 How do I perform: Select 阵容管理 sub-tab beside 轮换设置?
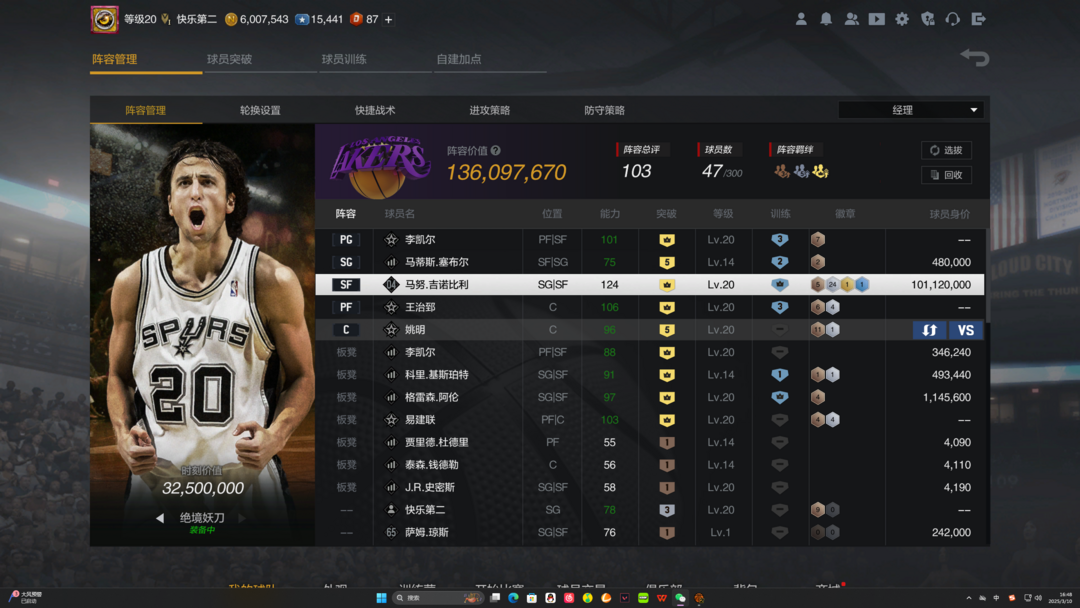click(x=145, y=110)
